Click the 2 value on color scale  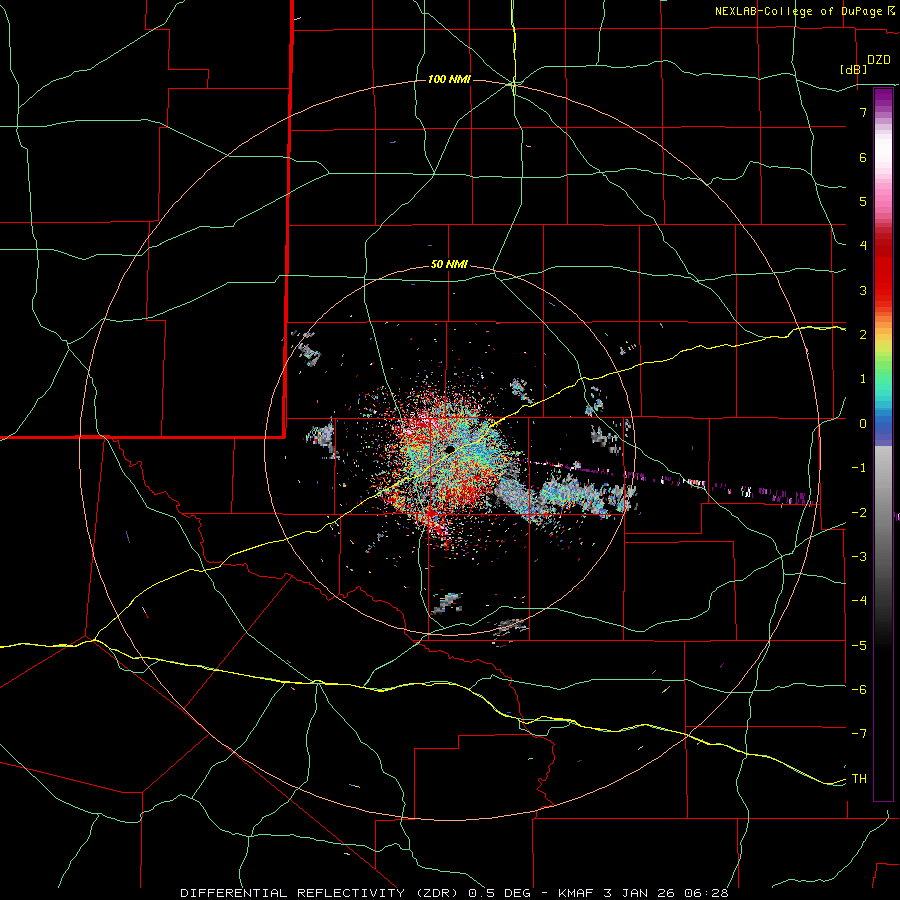click(863, 335)
